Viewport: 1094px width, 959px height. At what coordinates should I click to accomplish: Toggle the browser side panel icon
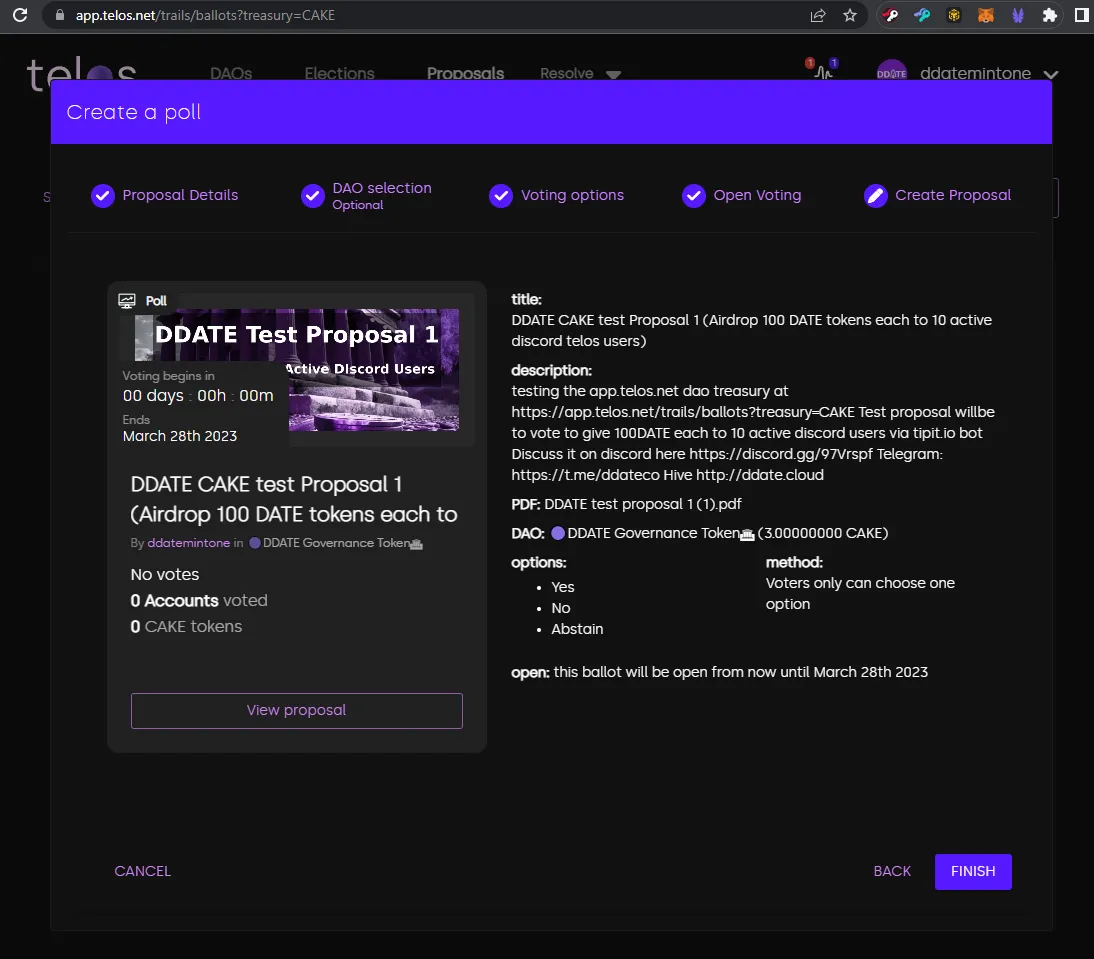tap(1081, 15)
